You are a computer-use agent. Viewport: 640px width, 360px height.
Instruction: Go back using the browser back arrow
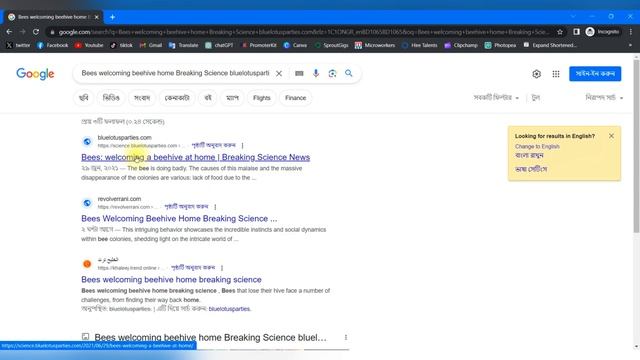[x=9, y=32]
